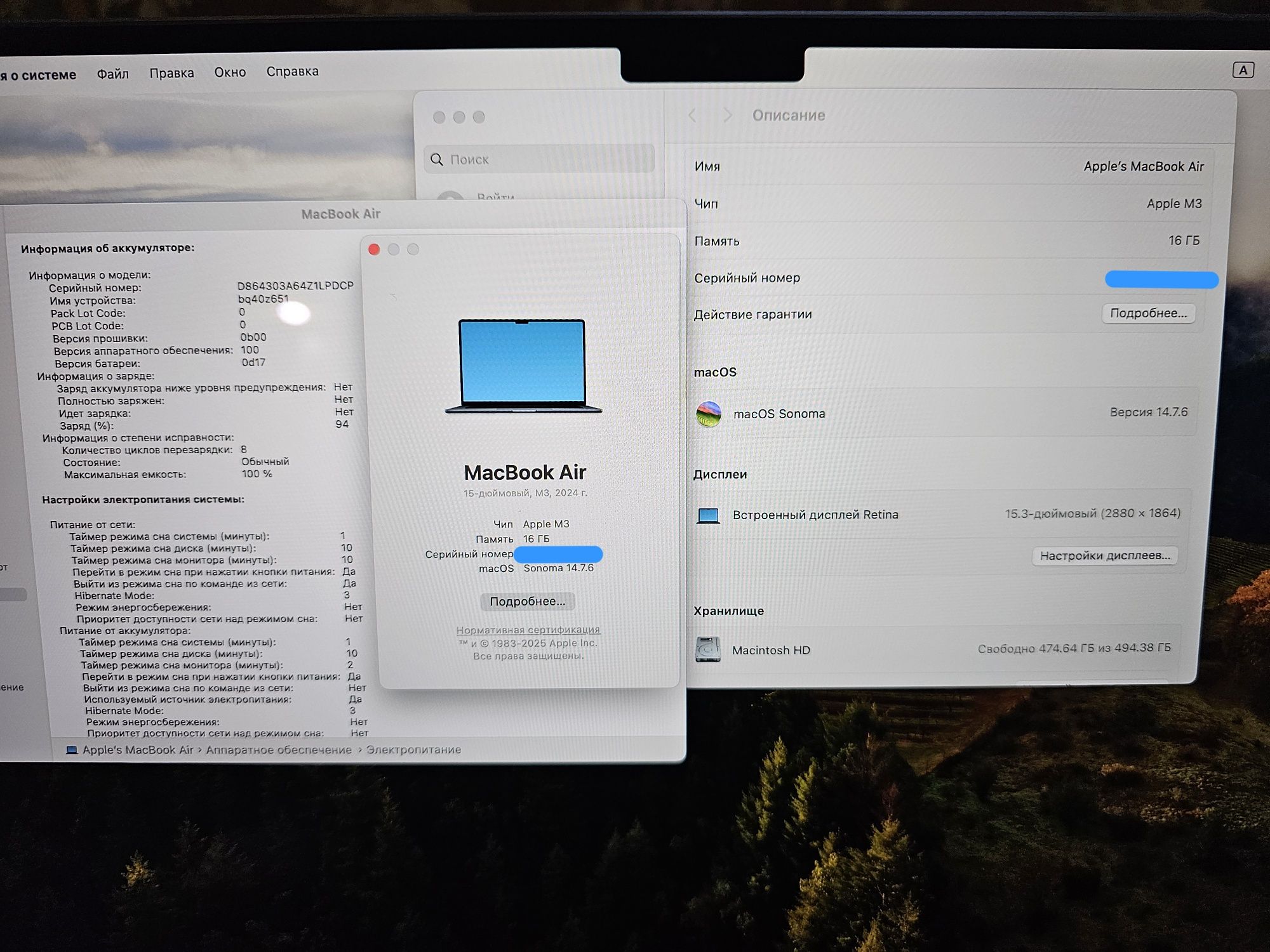This screenshot has width=1270, height=952.
Task: Click the Чип value 'Apple M3' in Описание
Action: tap(1174, 204)
